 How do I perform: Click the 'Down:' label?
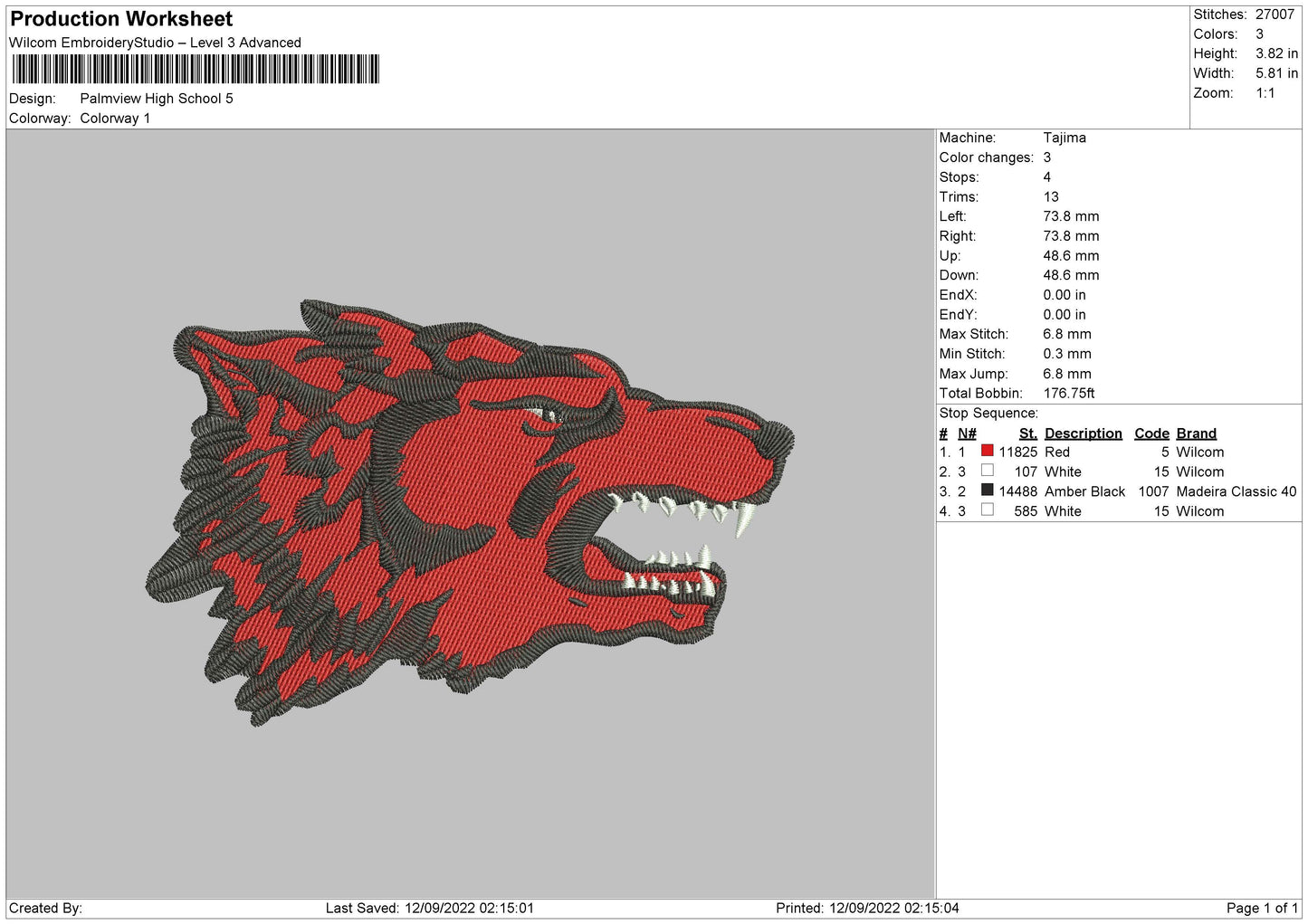pos(958,275)
